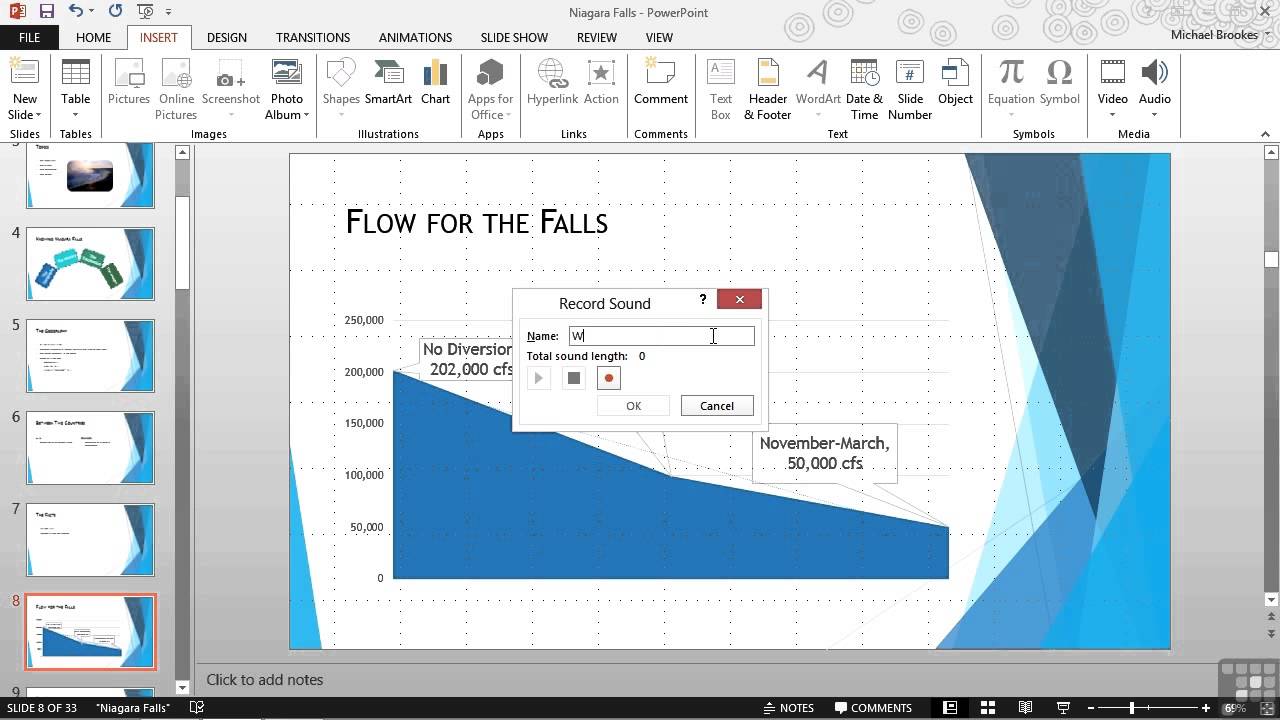The height and width of the screenshot is (720, 1280).
Task: Click the Photo Album icon
Action: (x=287, y=73)
